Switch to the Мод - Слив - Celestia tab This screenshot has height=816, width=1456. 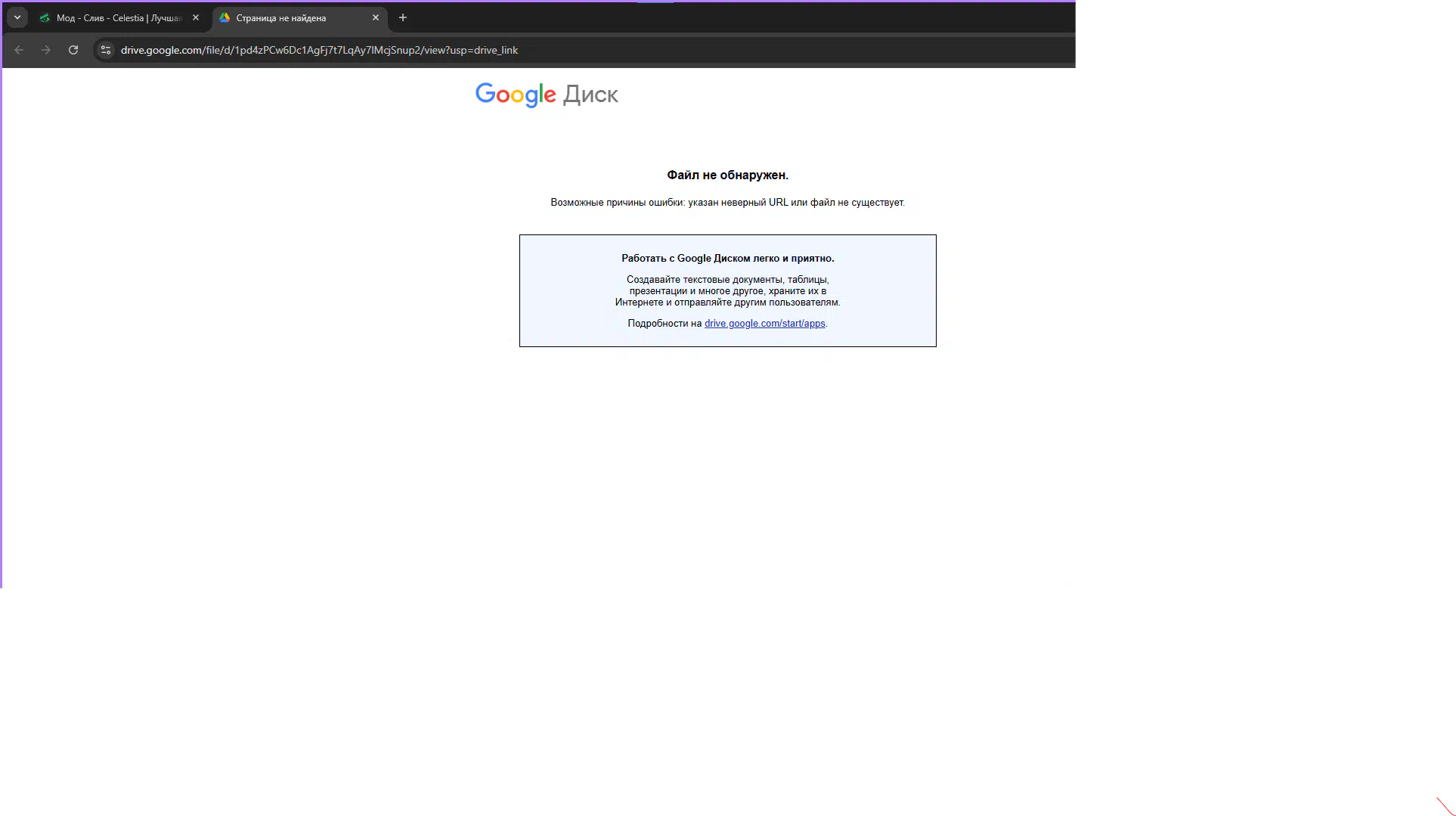click(x=119, y=18)
